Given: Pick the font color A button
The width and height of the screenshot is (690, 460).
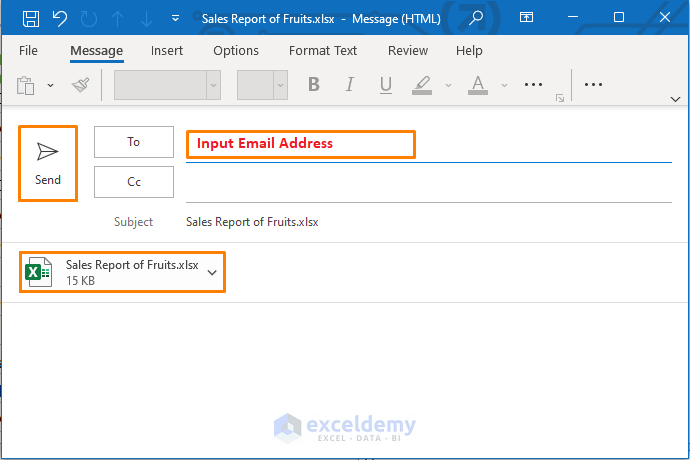Looking at the screenshot, I should click(478, 85).
